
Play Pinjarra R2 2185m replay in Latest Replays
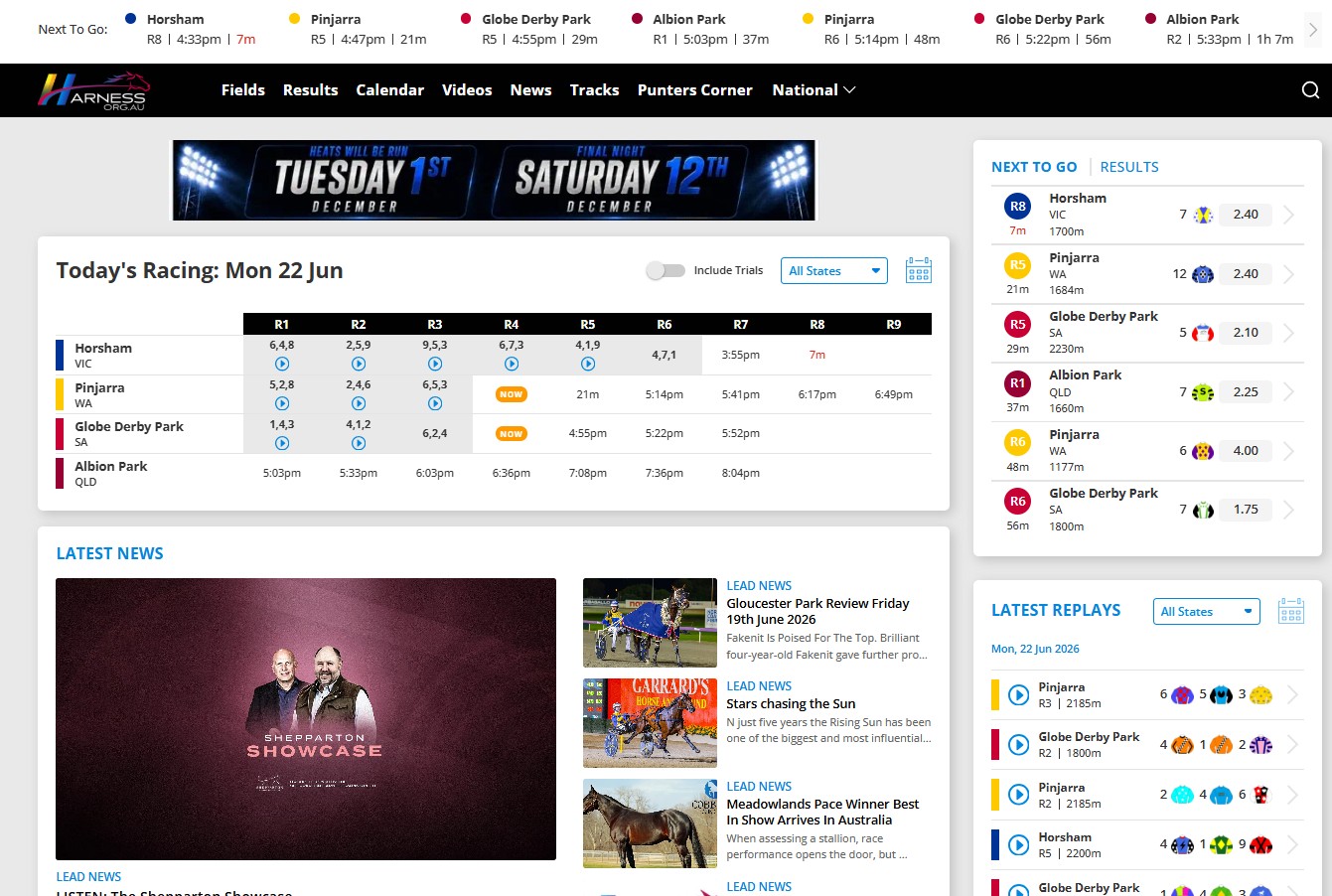click(x=1018, y=795)
